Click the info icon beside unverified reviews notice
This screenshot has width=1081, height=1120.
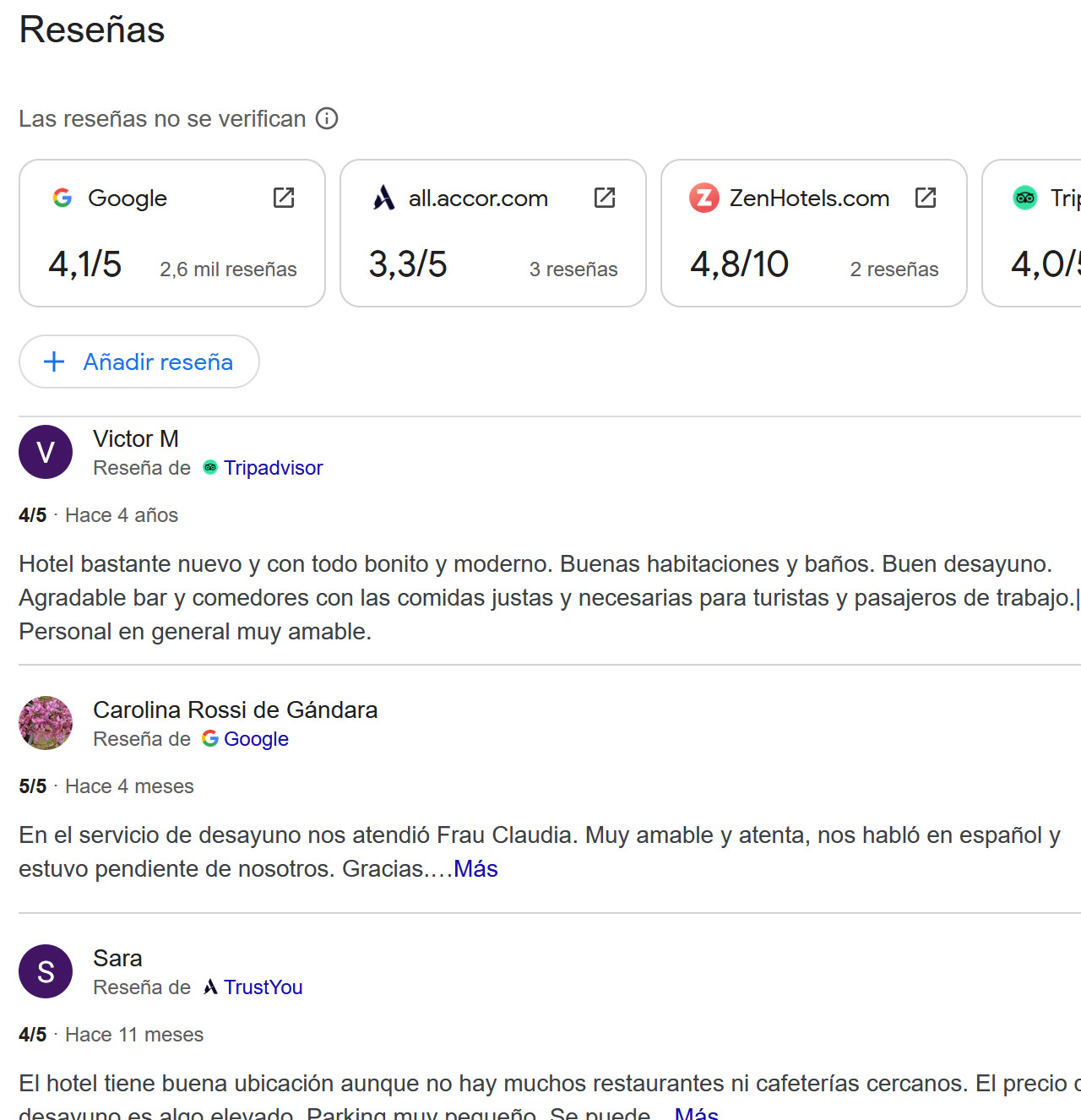[327, 118]
